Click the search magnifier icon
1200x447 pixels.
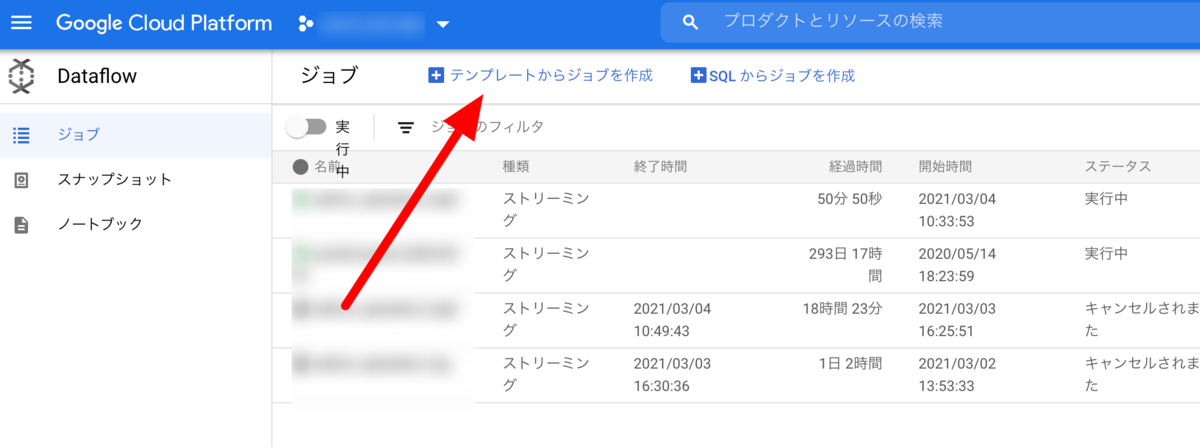tap(690, 22)
